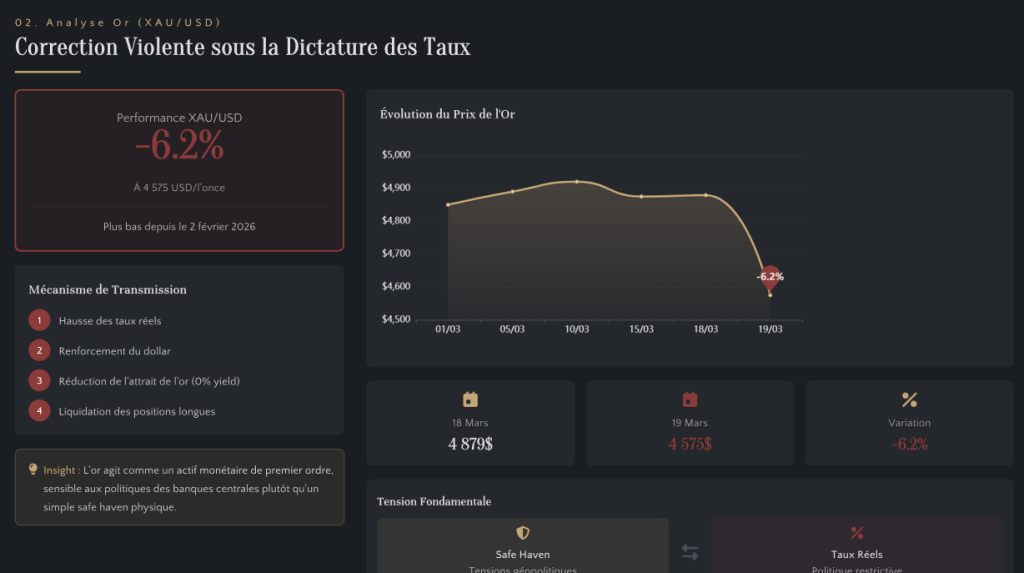Click the number 3 circle for Réduction de l'attrait
This screenshot has height=573, width=1024.
39,381
